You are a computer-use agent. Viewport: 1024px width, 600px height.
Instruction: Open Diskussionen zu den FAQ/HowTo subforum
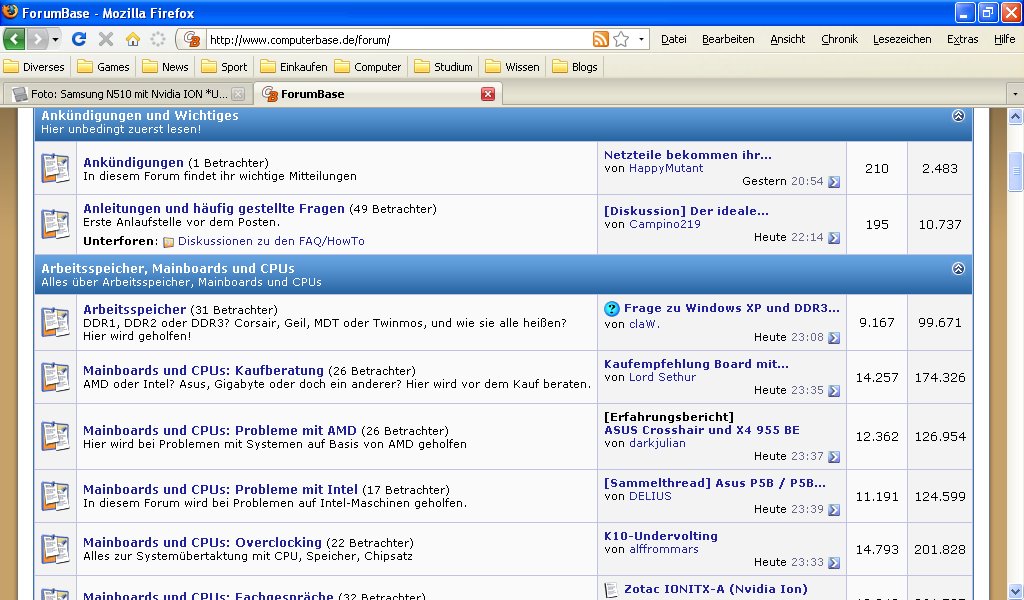coord(271,241)
